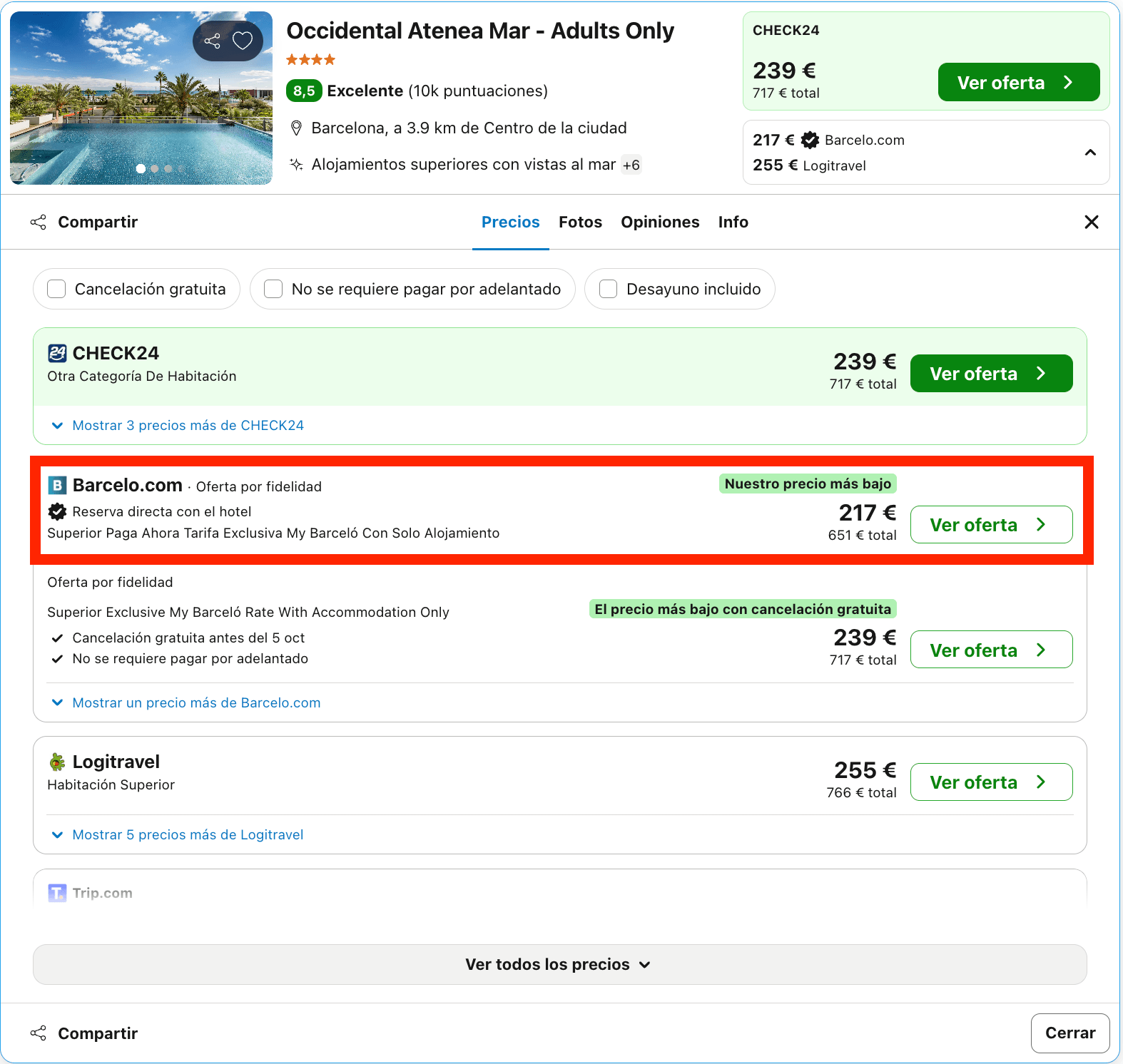Image resolution: width=1123 pixels, height=1064 pixels.
Task: Click the Nuestro precio más bajo label
Action: click(x=808, y=484)
